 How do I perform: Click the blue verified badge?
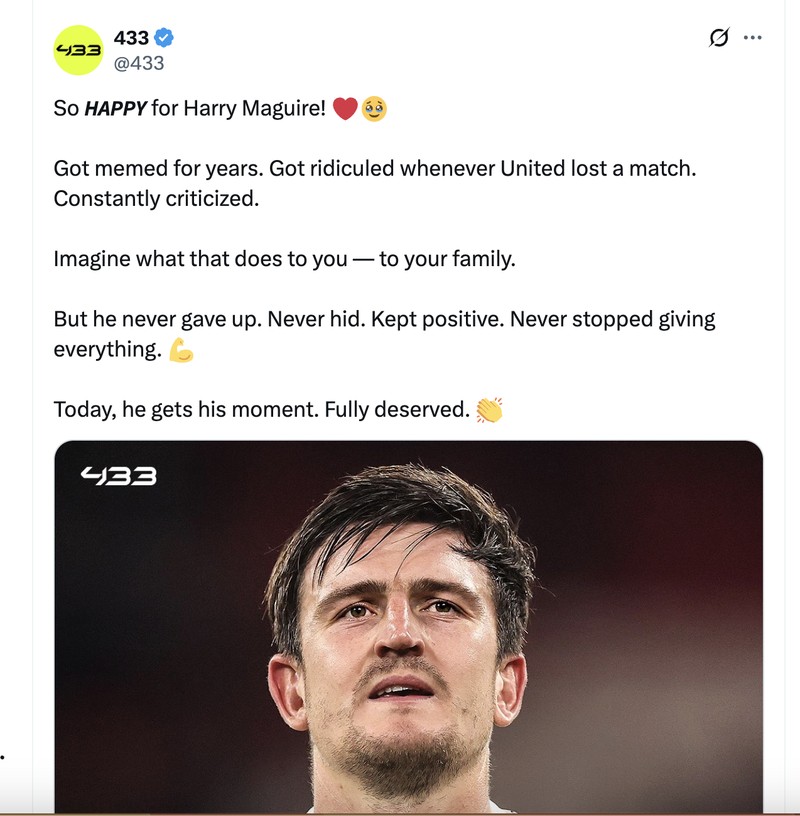pyautogui.click(x=164, y=38)
